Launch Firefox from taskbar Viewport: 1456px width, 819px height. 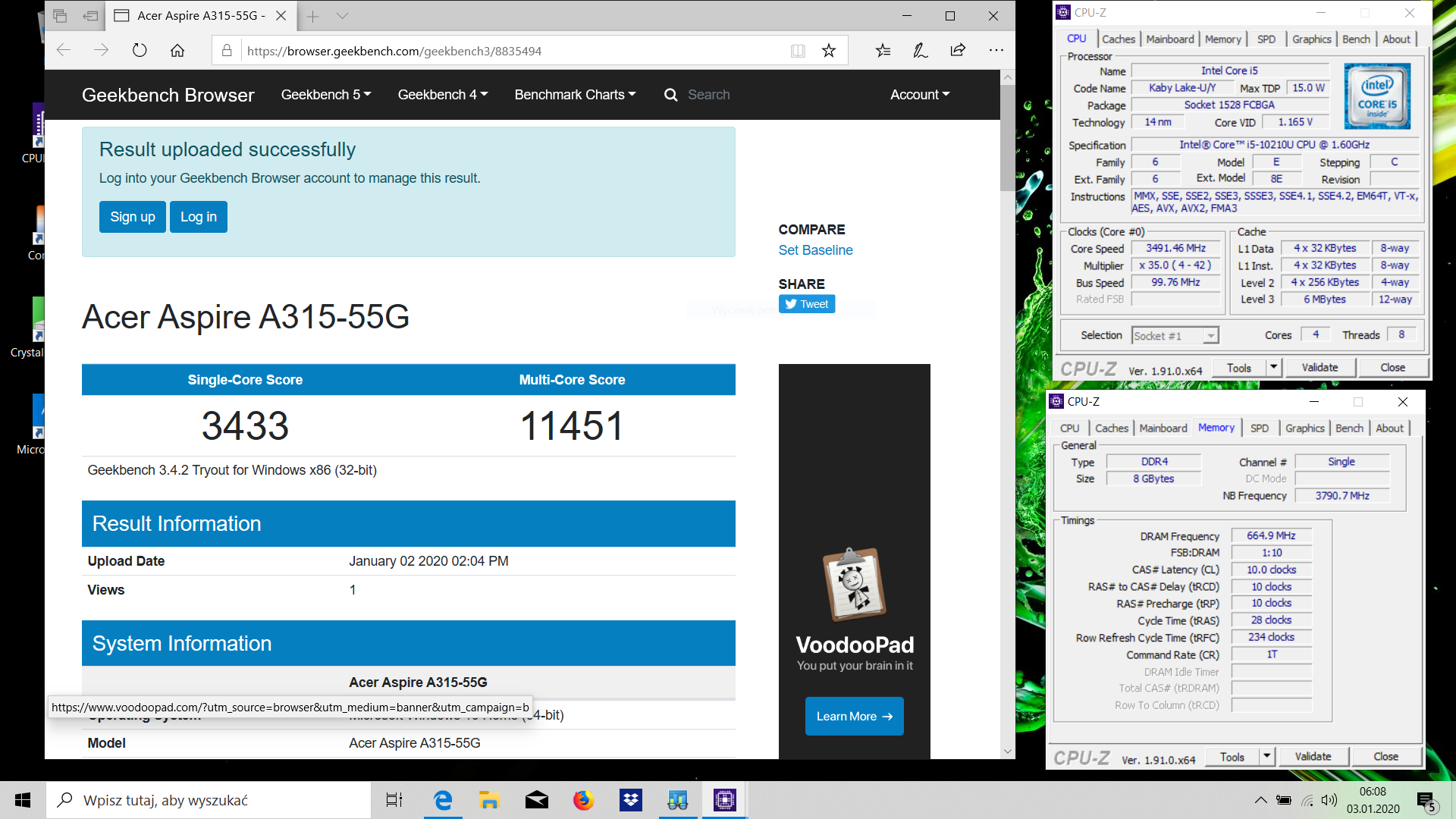point(583,800)
